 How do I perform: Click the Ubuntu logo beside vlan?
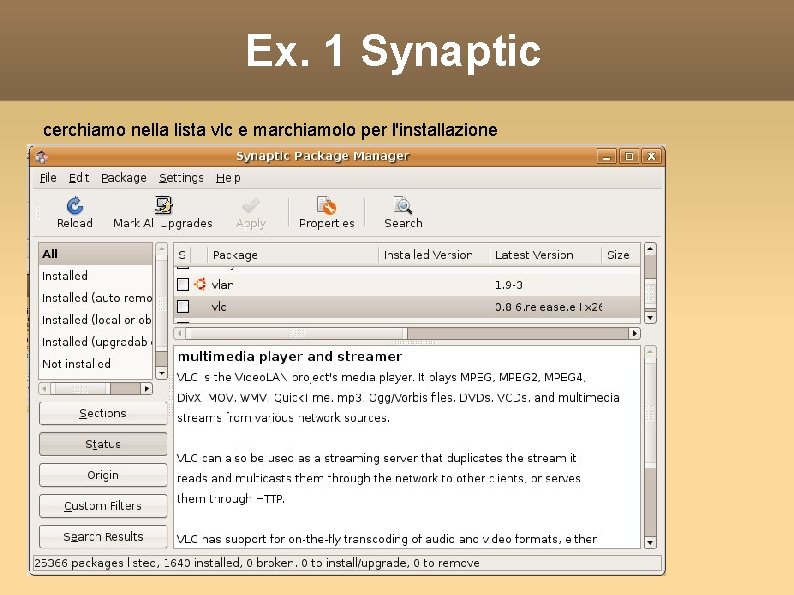pos(200,284)
